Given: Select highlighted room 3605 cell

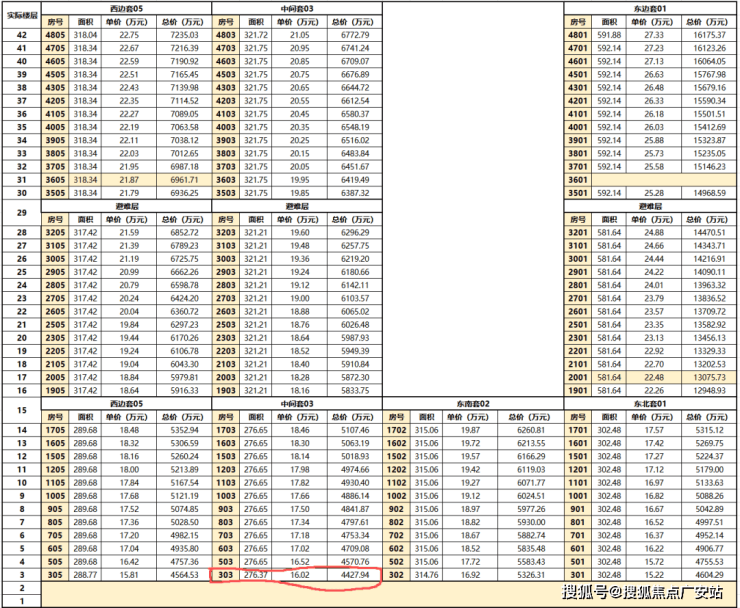Looking at the screenshot, I should (x=55, y=180).
